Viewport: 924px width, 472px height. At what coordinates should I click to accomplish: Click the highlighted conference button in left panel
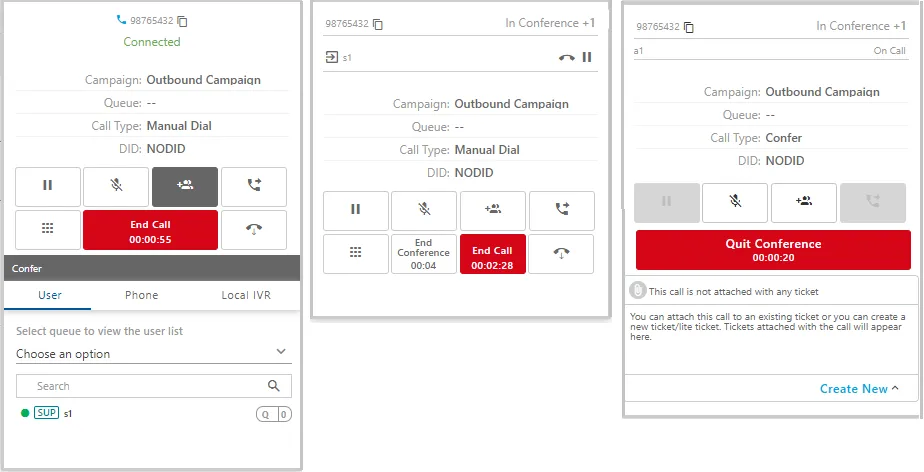(185, 187)
